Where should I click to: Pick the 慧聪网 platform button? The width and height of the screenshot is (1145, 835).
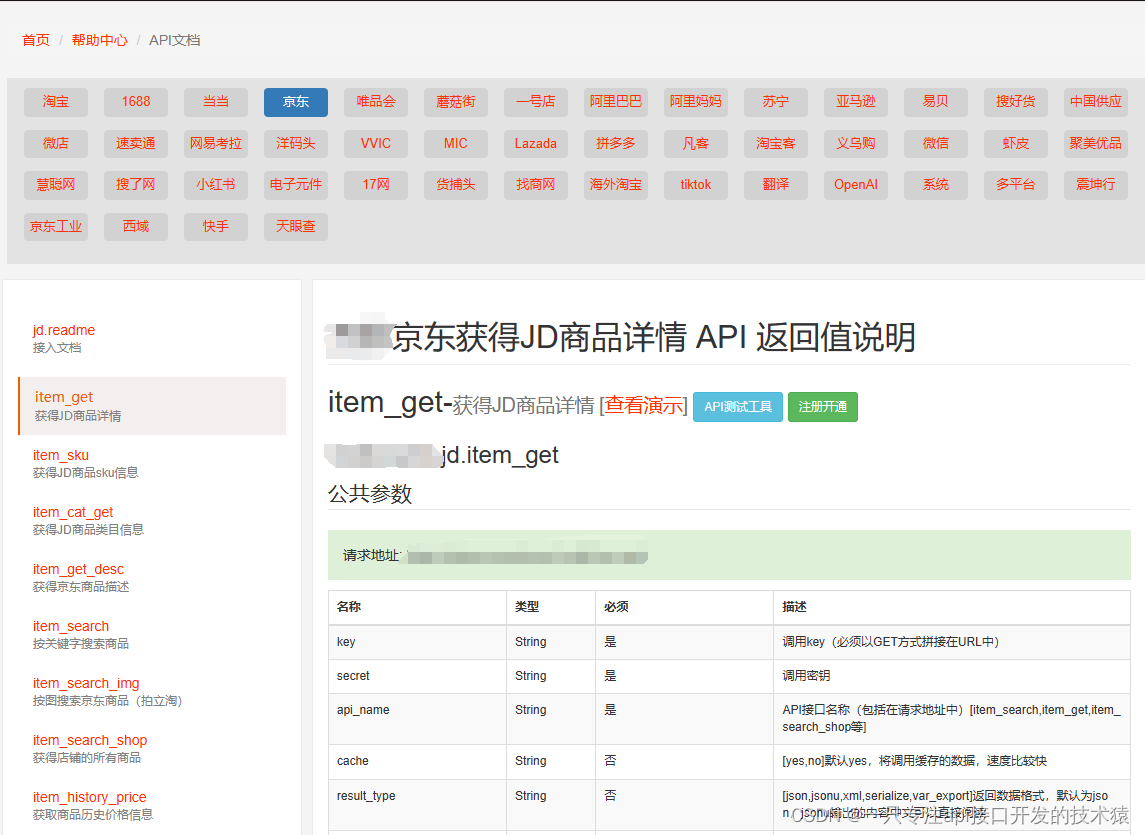pyautogui.click(x=55, y=185)
